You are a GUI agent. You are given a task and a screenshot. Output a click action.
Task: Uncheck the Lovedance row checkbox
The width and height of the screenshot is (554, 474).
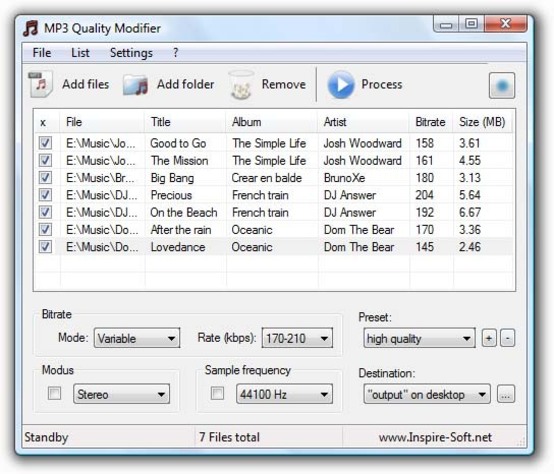45,247
